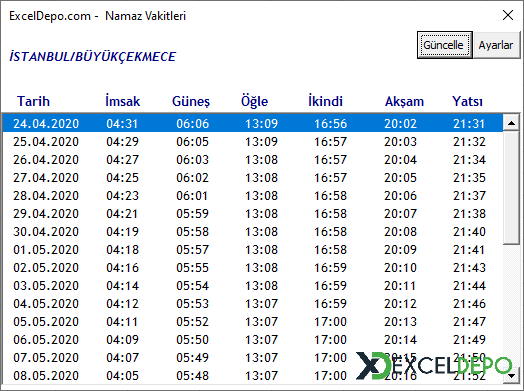
Task: Click Güneş time 05:53
Action: point(192,304)
